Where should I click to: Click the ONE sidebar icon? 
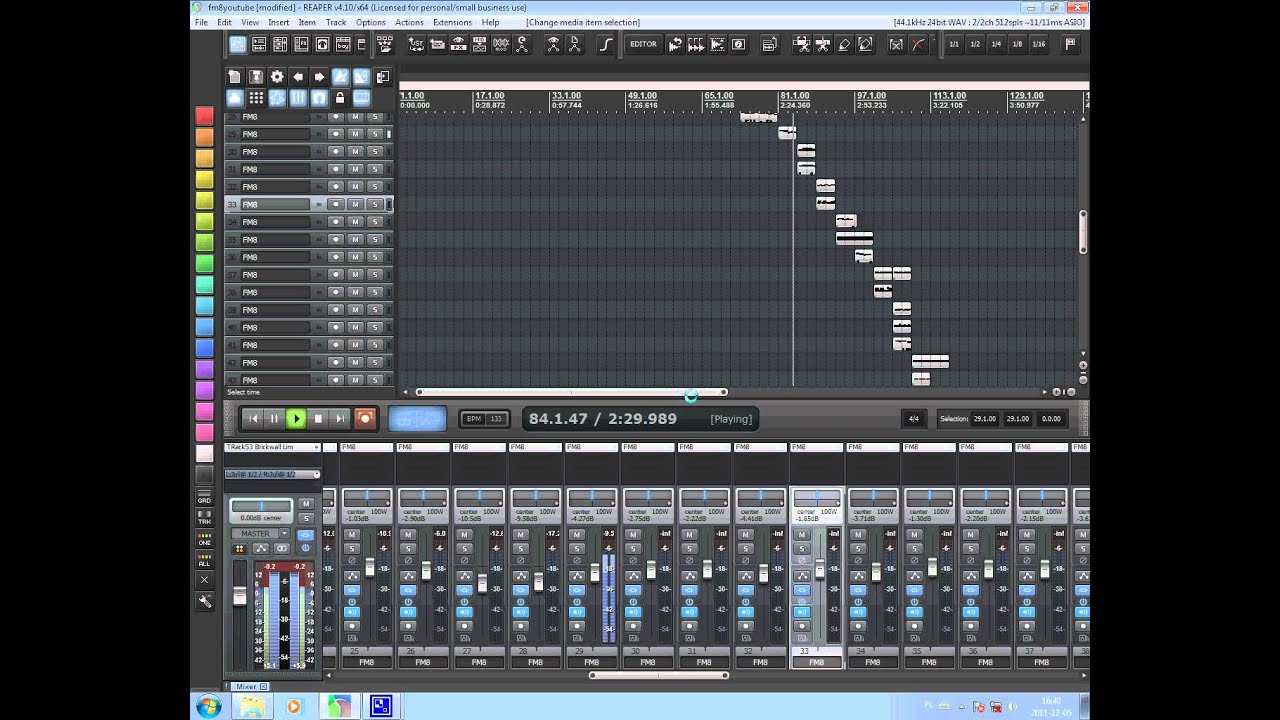pos(204,541)
